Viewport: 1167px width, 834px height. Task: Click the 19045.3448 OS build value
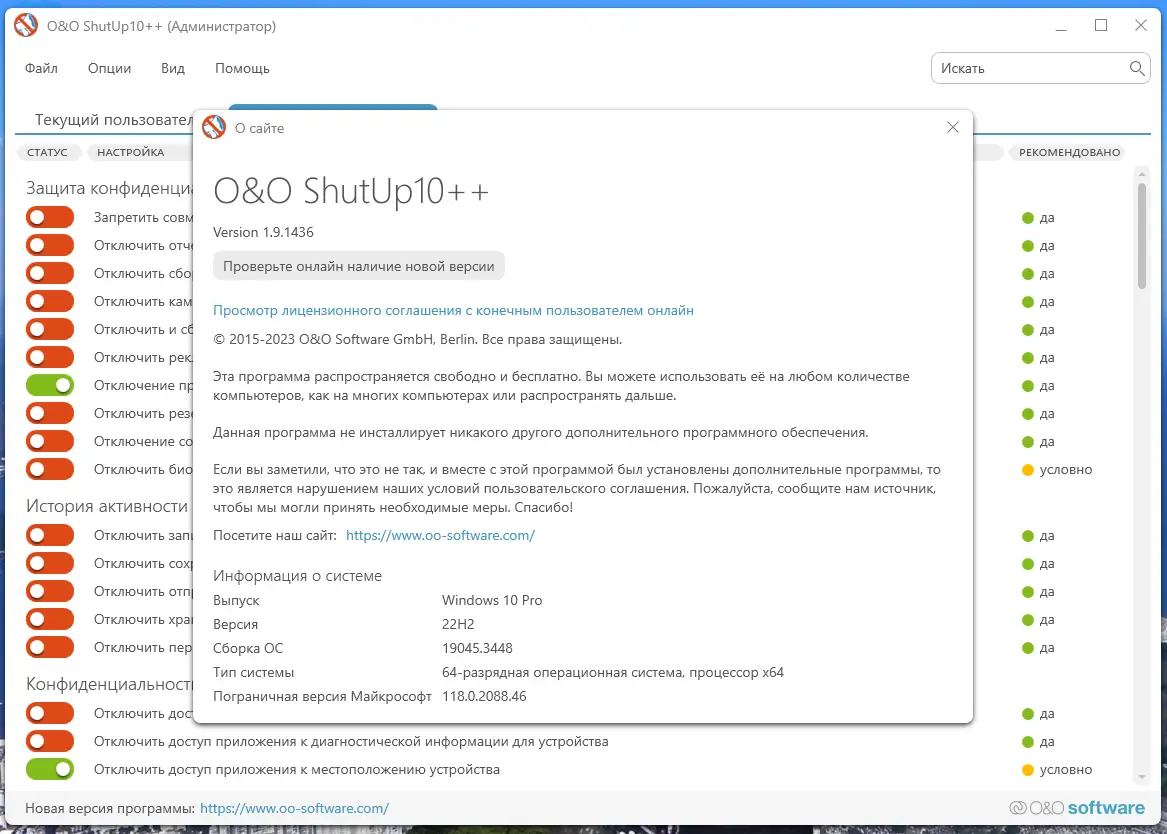[x=477, y=648]
